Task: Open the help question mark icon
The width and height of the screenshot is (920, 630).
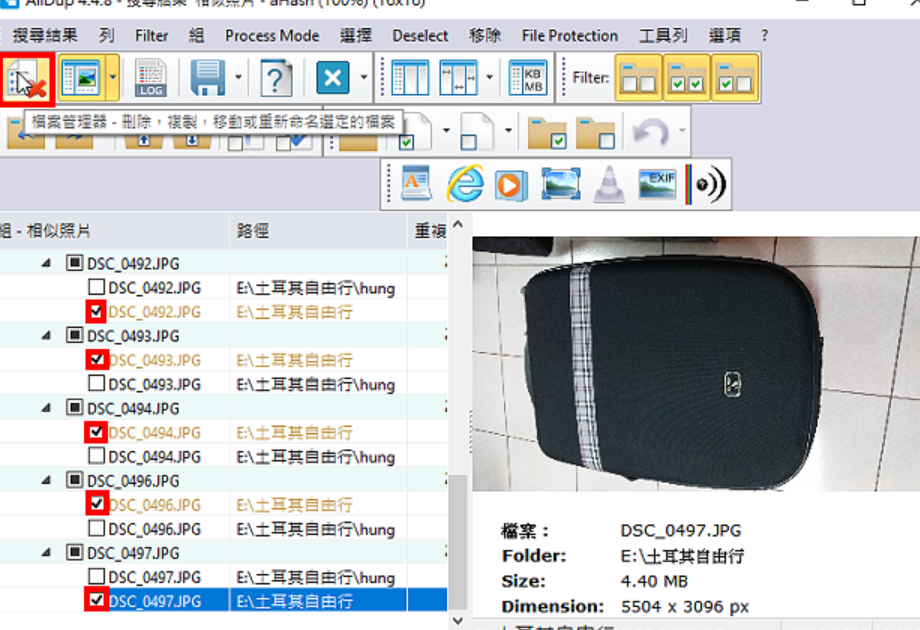Action: point(276,78)
